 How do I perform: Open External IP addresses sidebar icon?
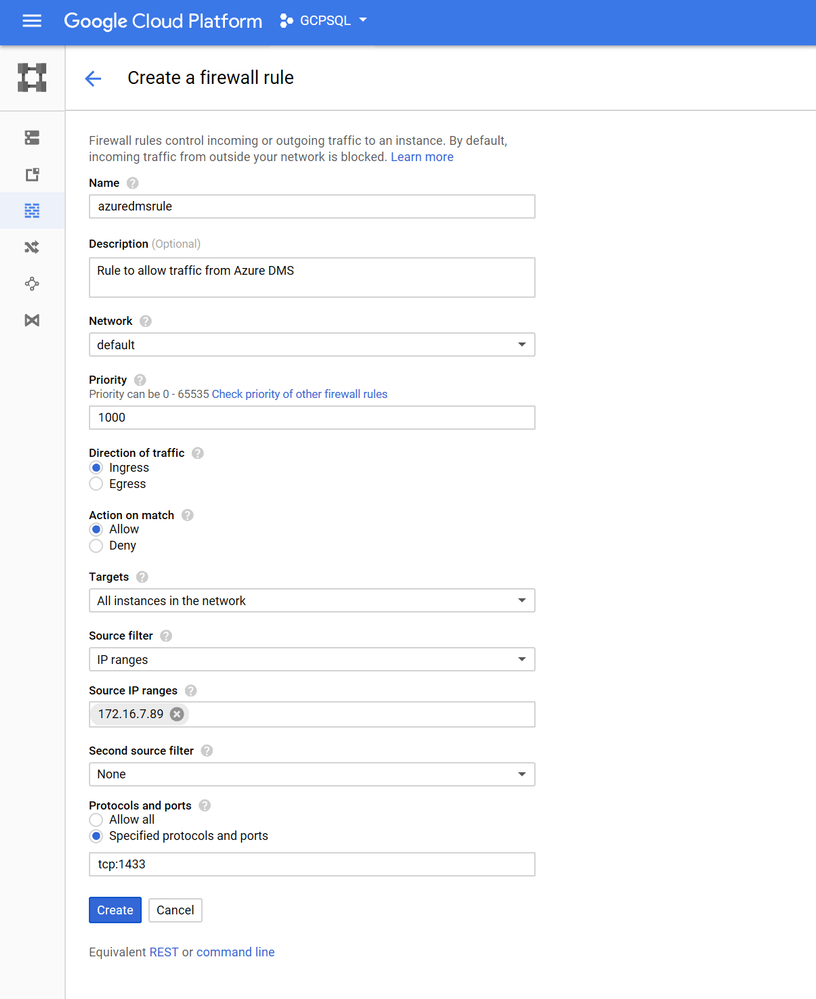coord(32,175)
